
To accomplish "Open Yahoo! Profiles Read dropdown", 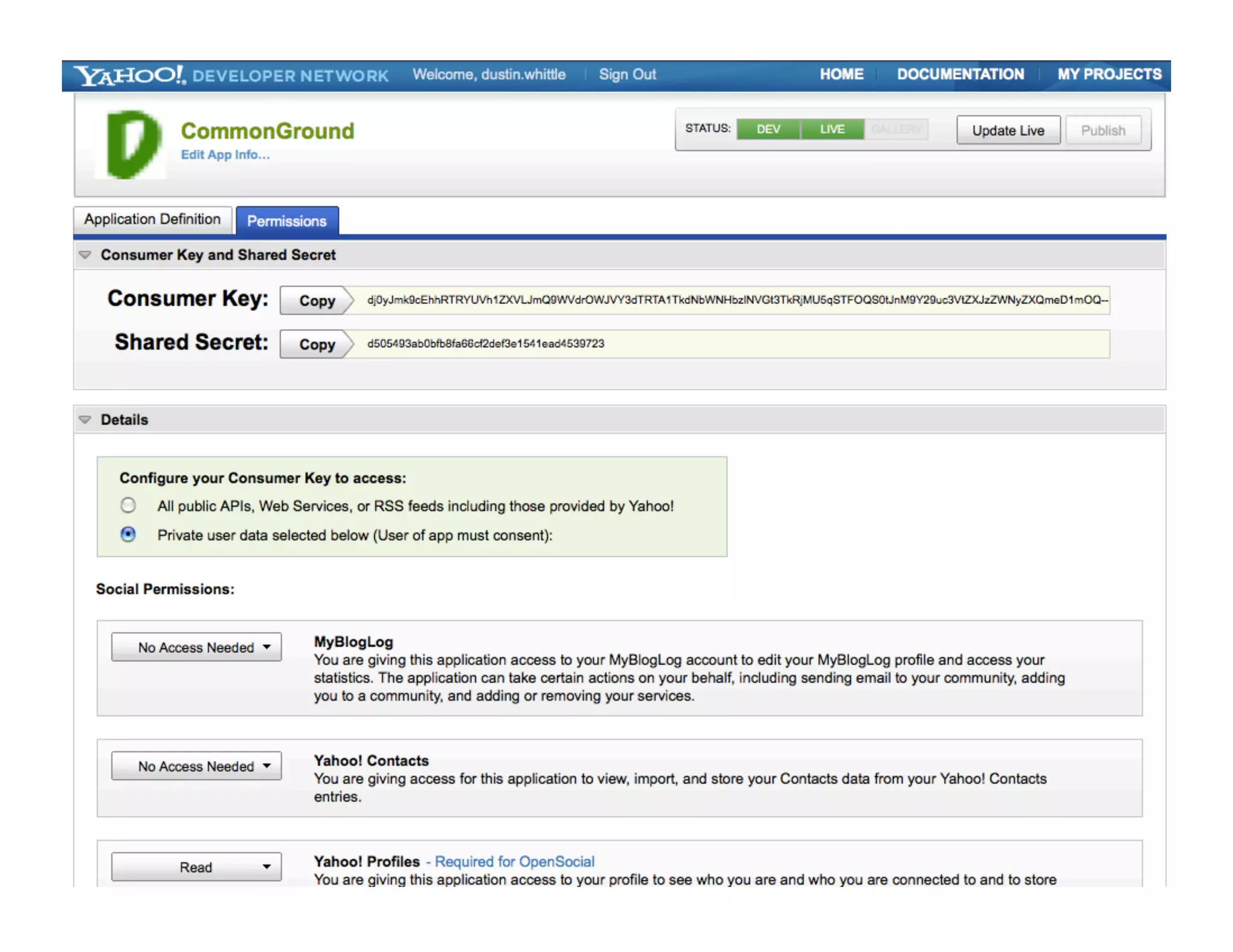I will [196, 867].
